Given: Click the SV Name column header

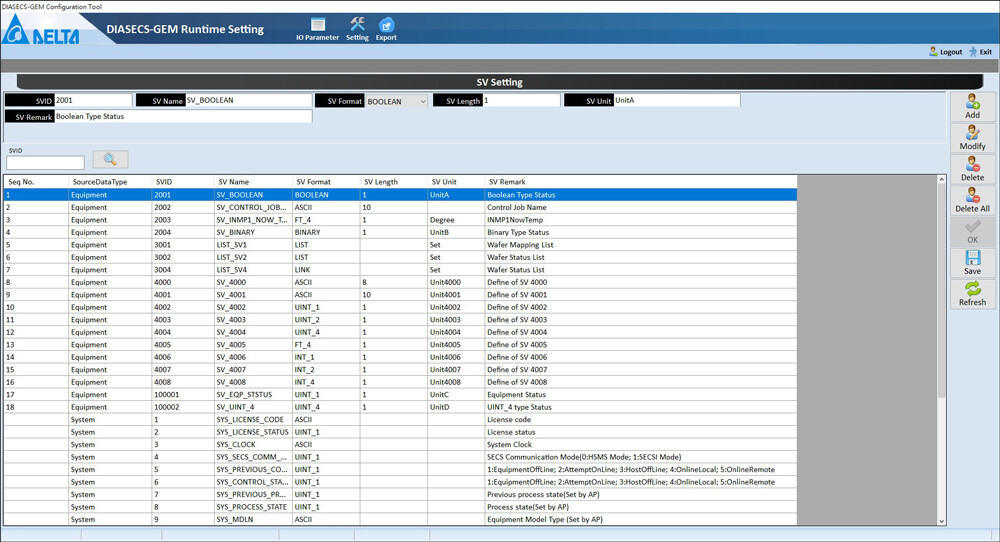Looking at the screenshot, I should [234, 181].
